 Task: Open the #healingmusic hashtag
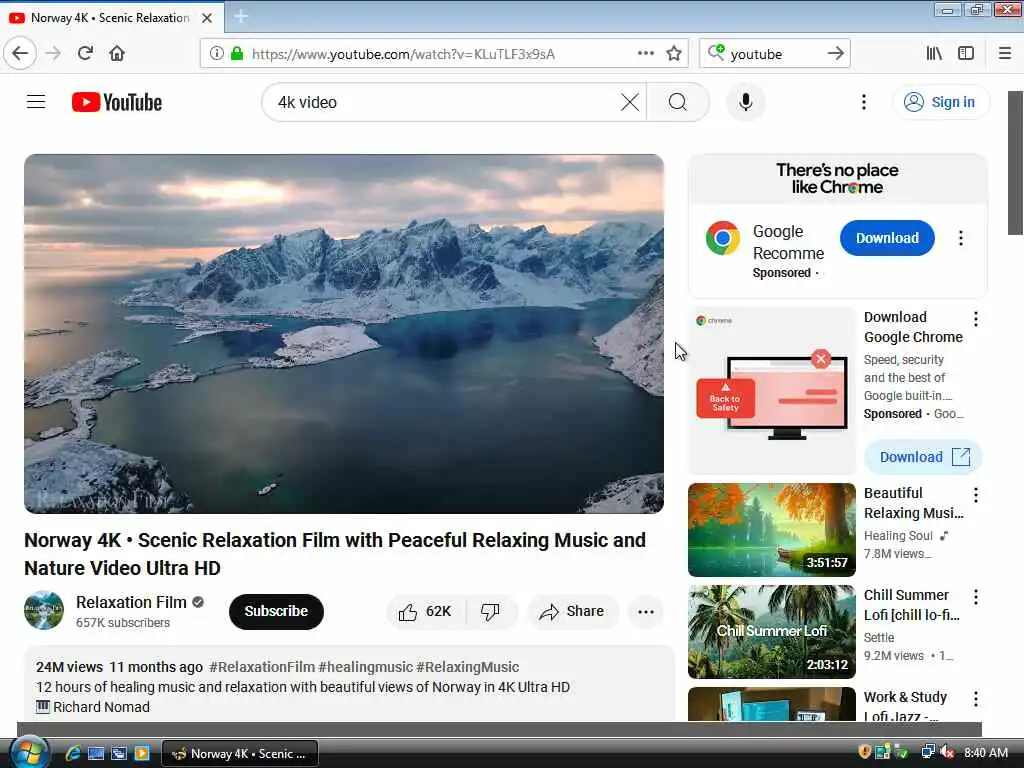tap(366, 667)
